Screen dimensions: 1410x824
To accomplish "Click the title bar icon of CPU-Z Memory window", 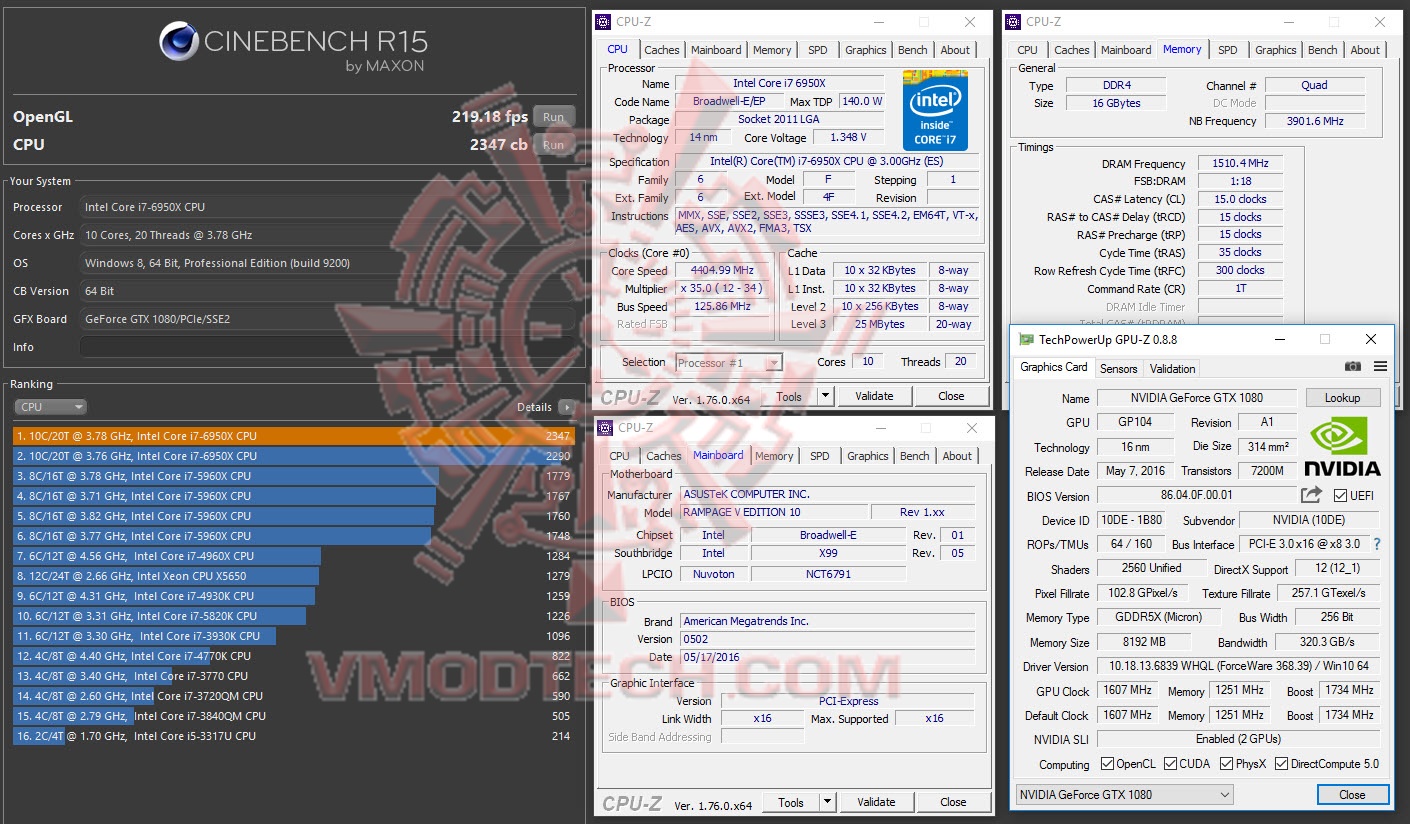I will coord(1013,21).
